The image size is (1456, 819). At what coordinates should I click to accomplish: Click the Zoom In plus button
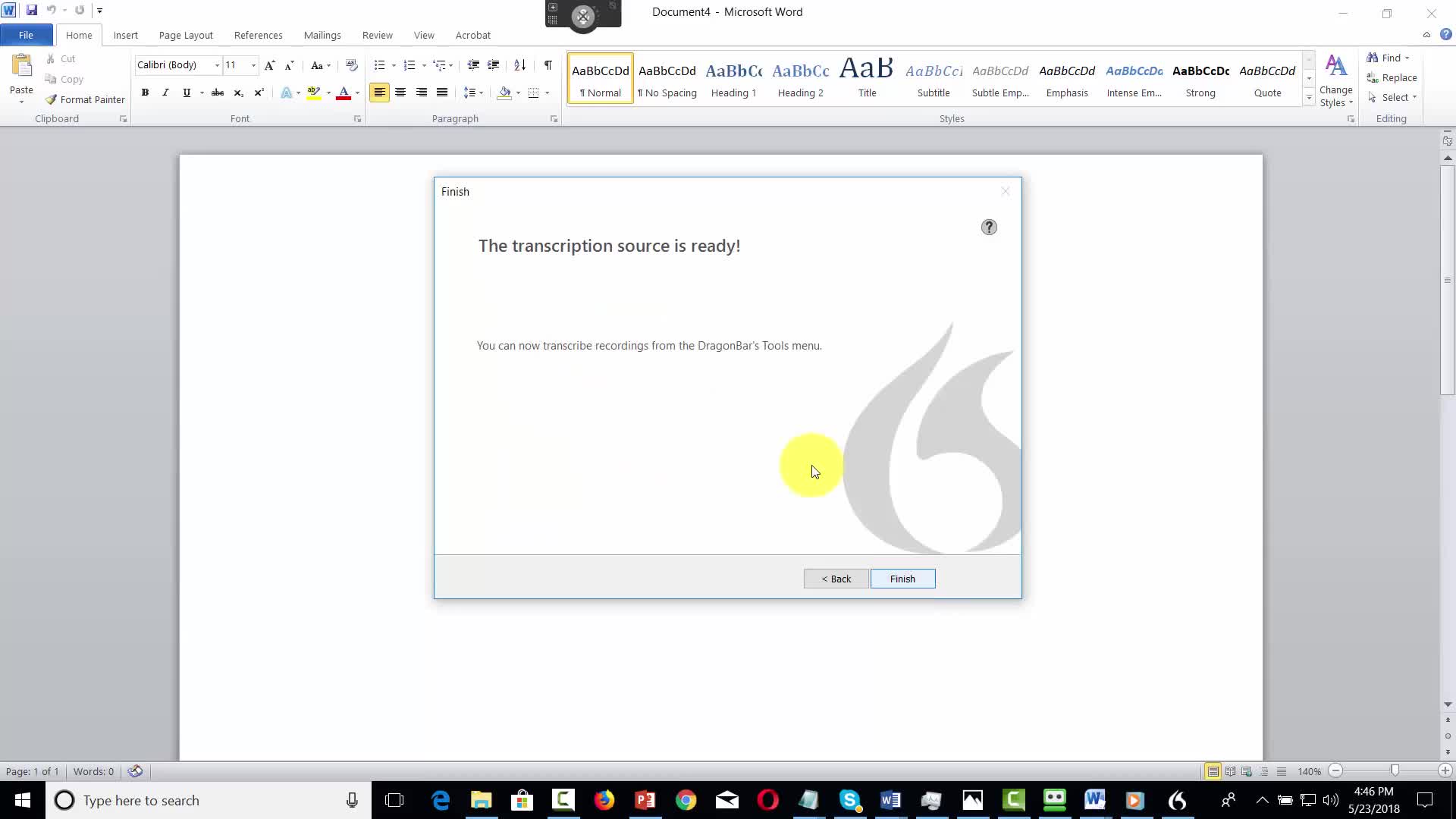(1445, 770)
